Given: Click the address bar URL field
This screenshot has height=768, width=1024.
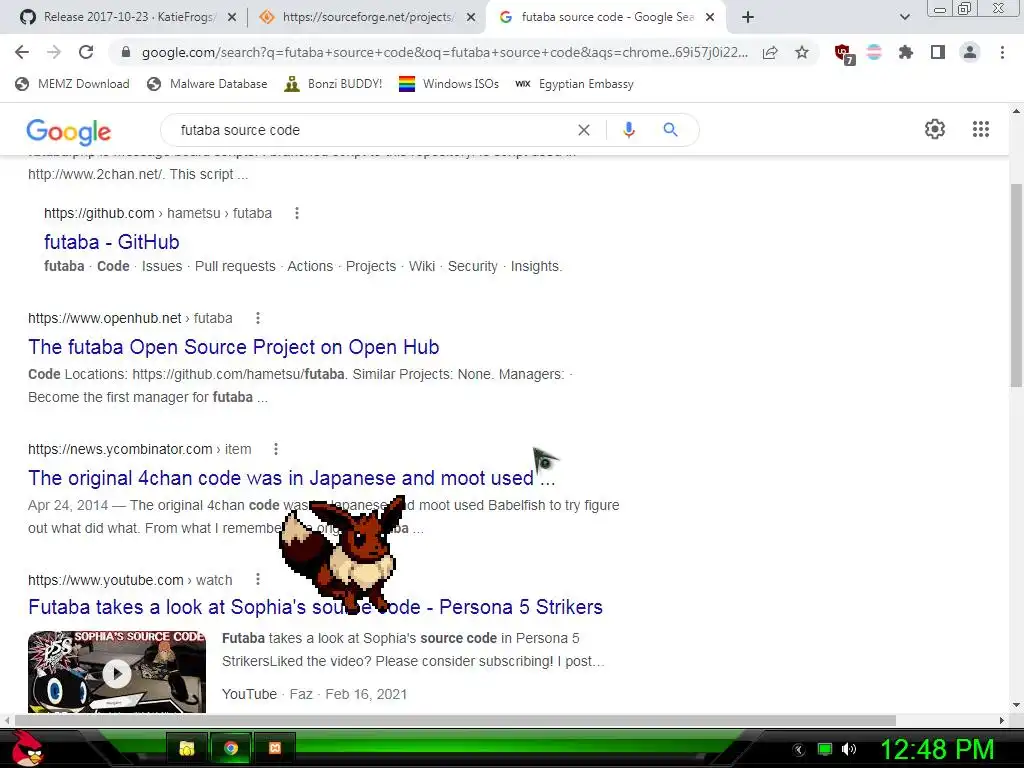Looking at the screenshot, I should (444, 52).
